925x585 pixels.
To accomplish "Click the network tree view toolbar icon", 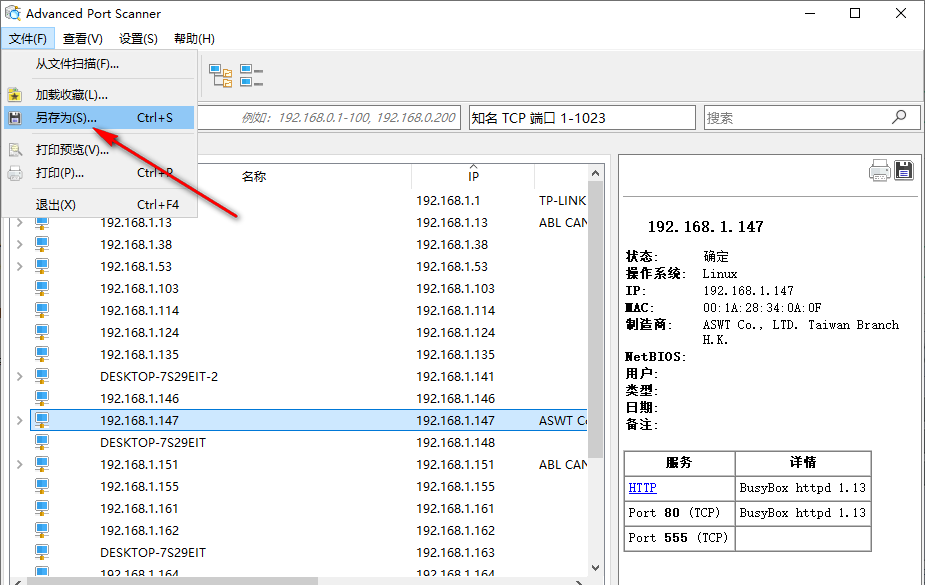I will tap(221, 74).
